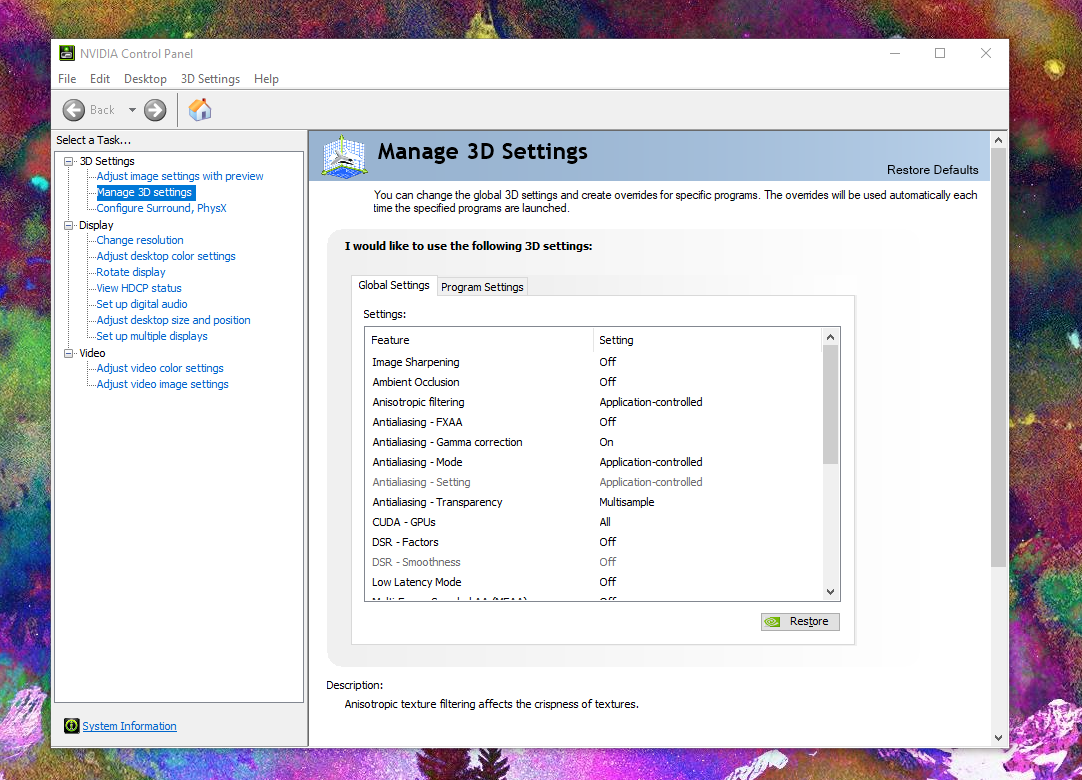The image size is (1082, 780).
Task: Minimize the NVIDIA Control Panel window
Action: (x=895, y=53)
